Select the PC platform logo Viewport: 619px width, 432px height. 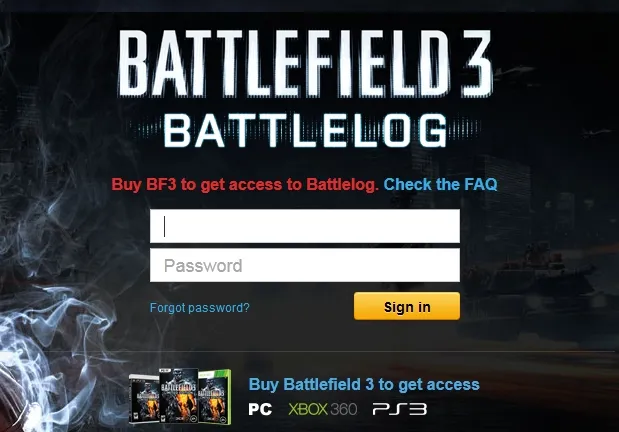click(x=260, y=409)
